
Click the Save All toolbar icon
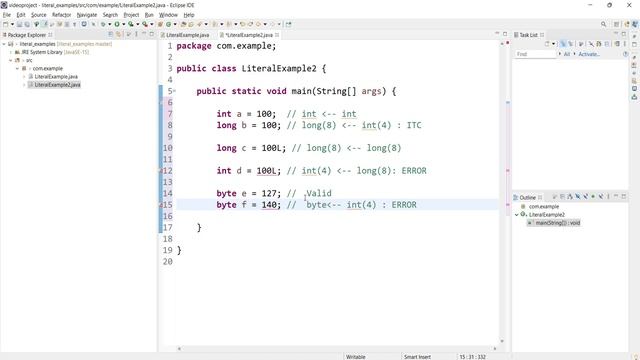pyautogui.click(x=27, y=24)
